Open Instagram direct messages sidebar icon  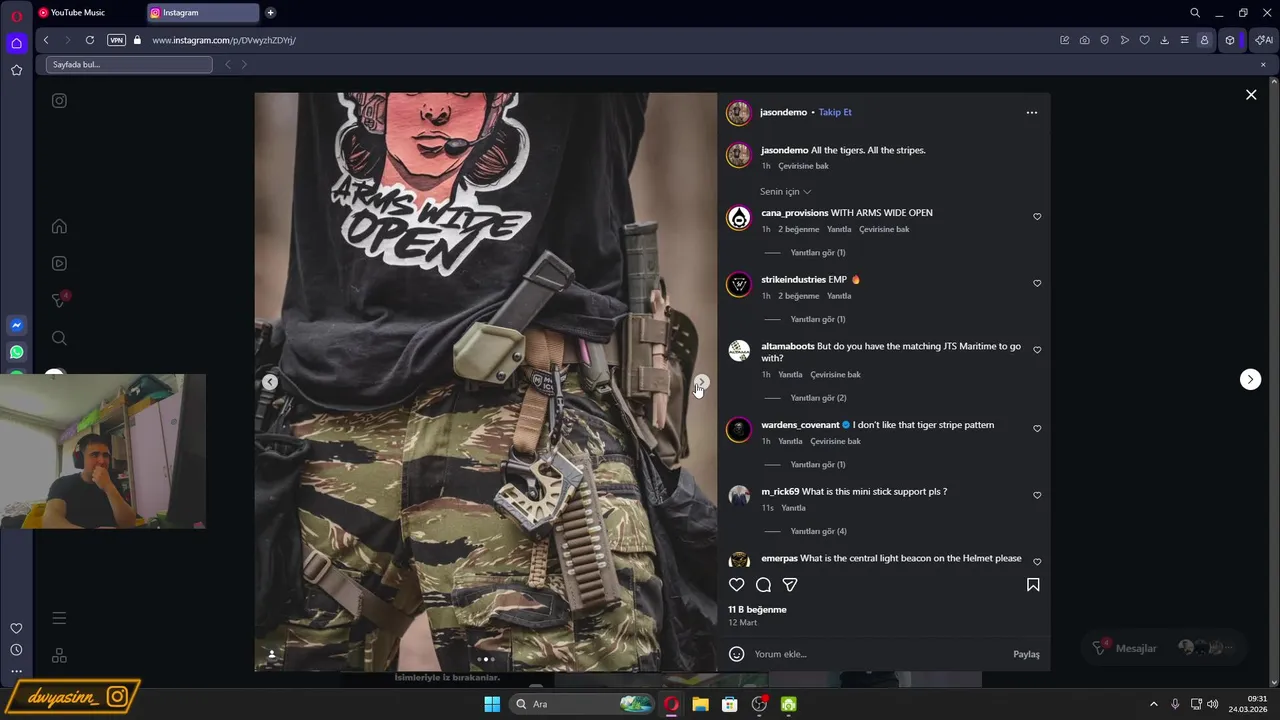59,300
